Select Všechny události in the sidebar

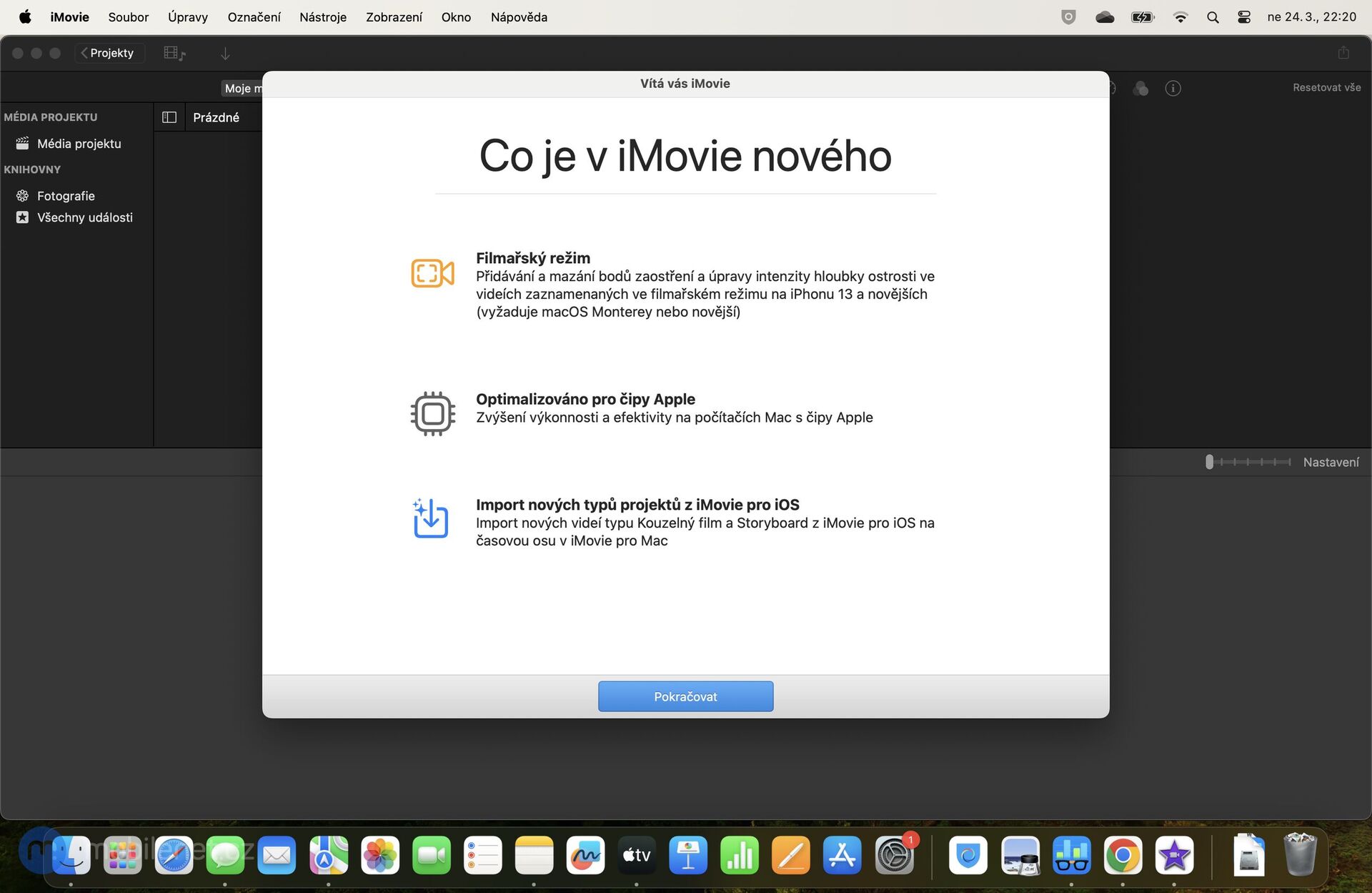pyautogui.click(x=85, y=217)
